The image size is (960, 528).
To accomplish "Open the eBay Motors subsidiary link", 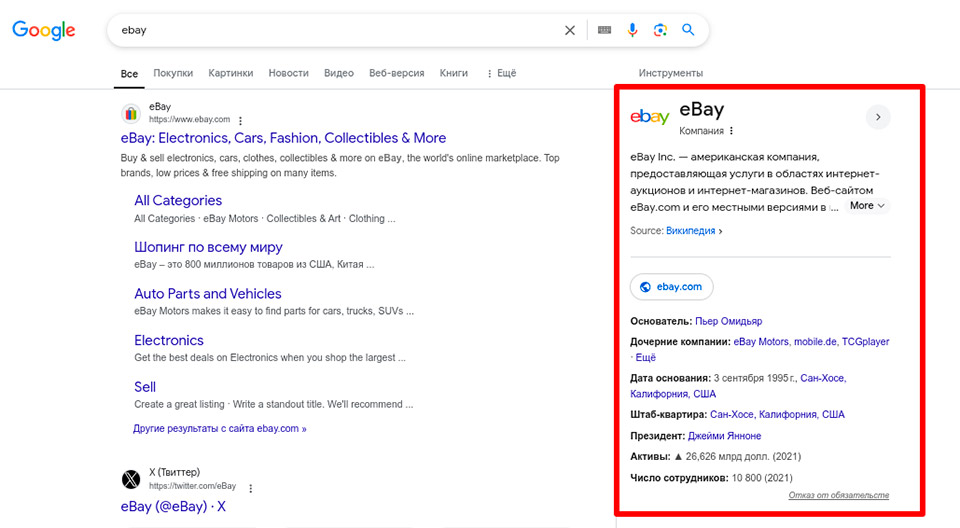I will pyautogui.click(x=761, y=342).
